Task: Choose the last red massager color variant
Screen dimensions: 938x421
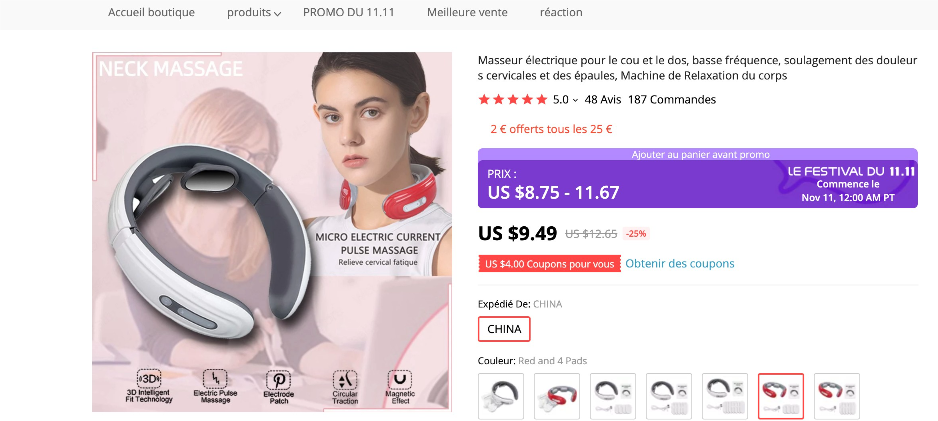Action: 837,395
